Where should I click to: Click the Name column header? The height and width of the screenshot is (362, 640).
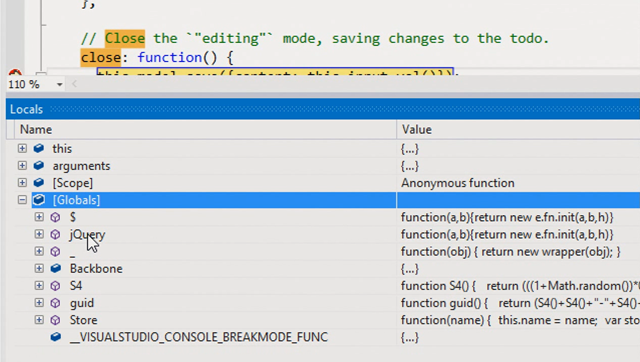click(x=205, y=130)
